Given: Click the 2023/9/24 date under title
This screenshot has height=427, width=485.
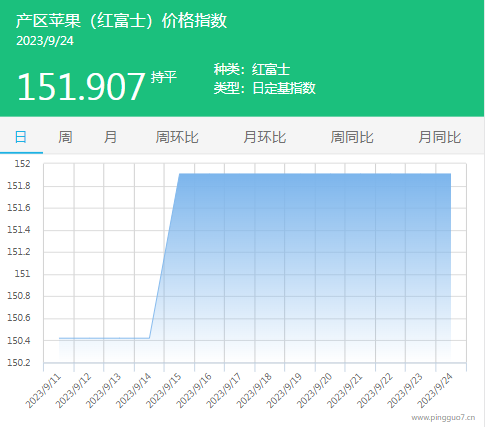Looking at the screenshot, I should pyautogui.click(x=45, y=41).
